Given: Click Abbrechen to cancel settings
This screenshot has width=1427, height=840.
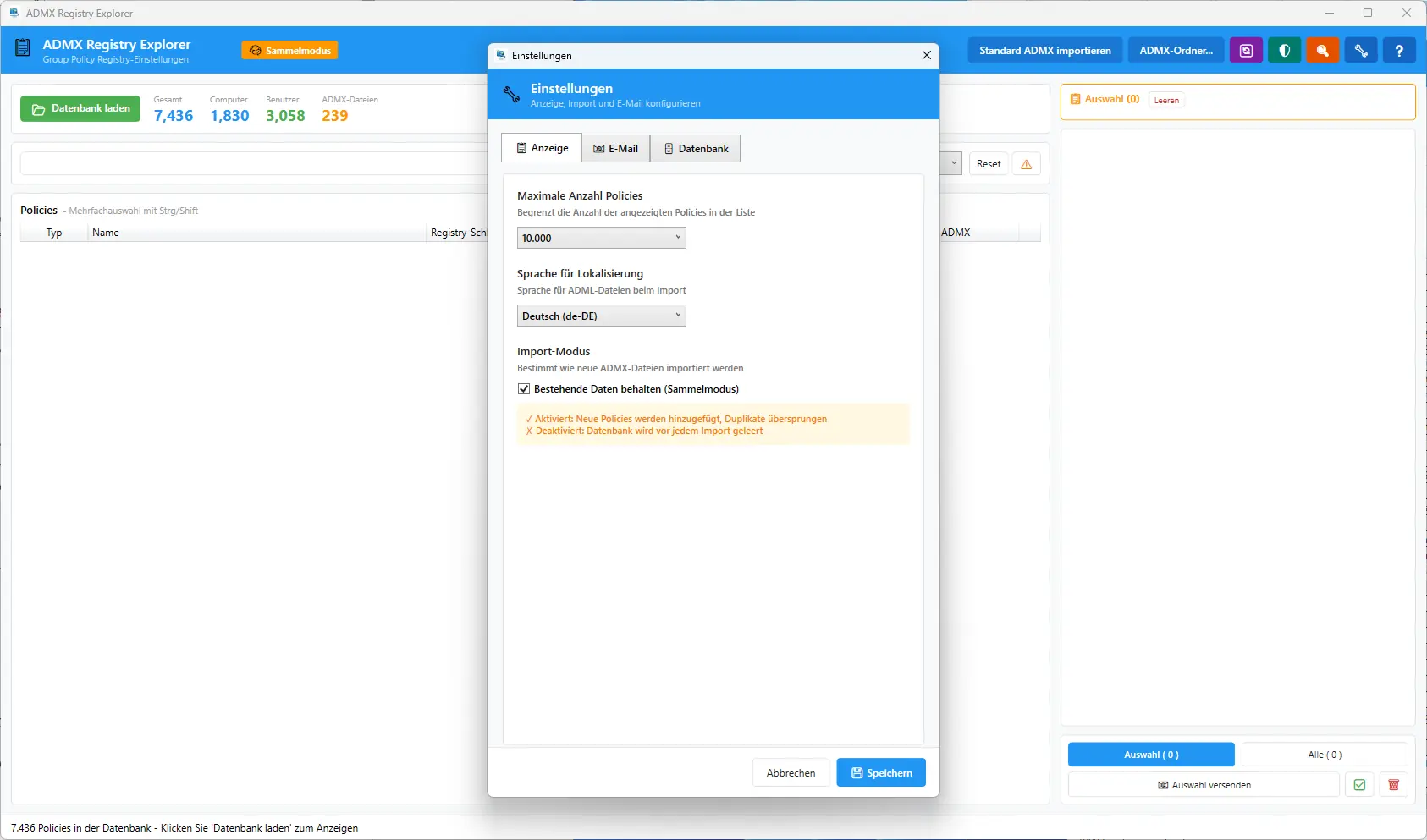Looking at the screenshot, I should [791, 773].
